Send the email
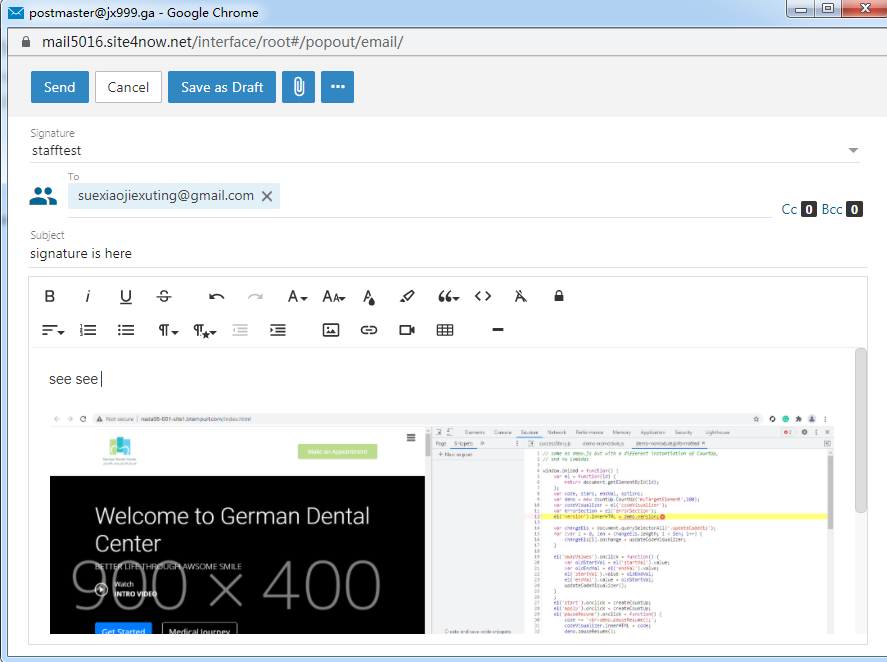Screen dimensions: 887x662 (60, 87)
